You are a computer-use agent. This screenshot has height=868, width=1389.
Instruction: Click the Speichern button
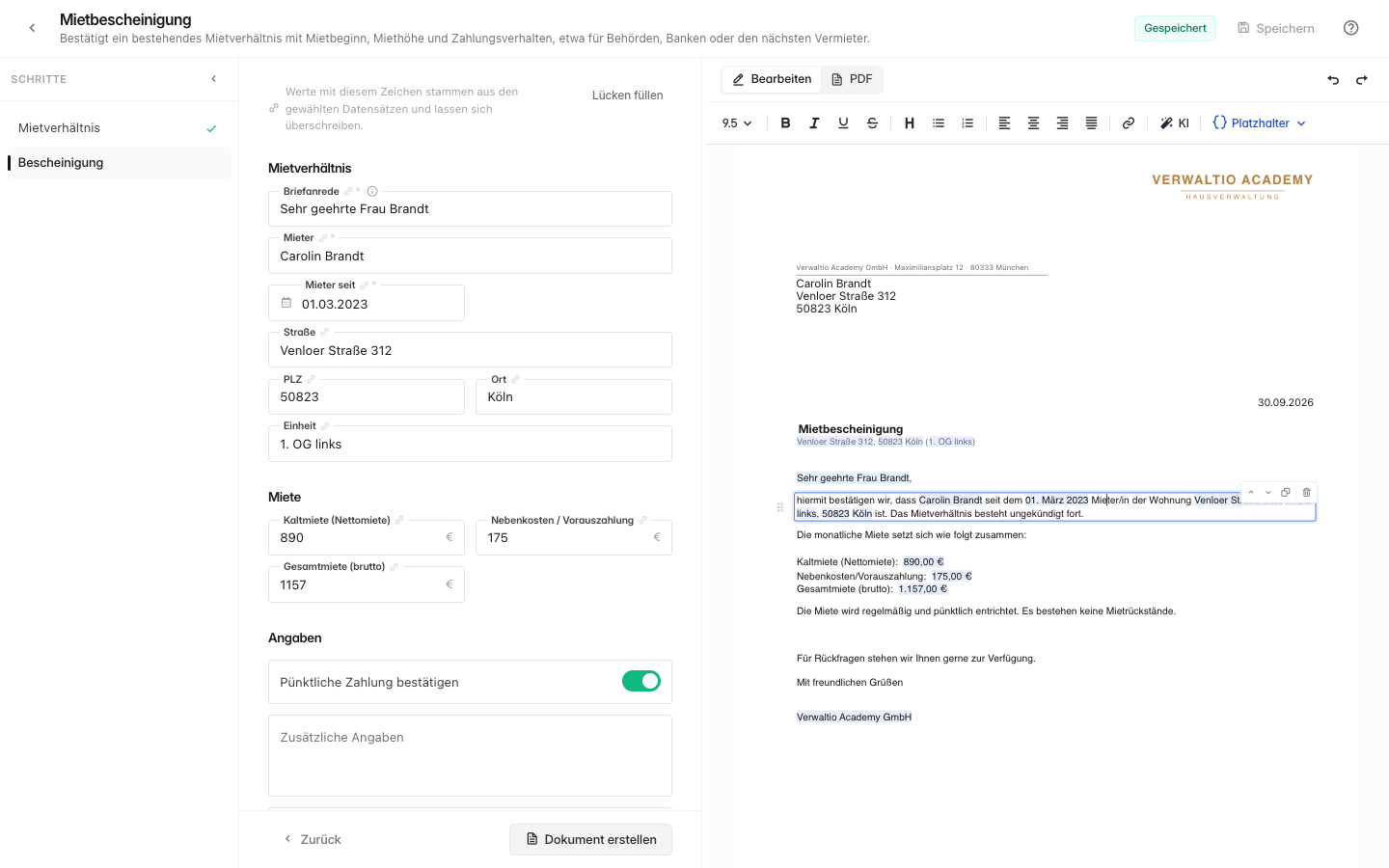tap(1276, 28)
